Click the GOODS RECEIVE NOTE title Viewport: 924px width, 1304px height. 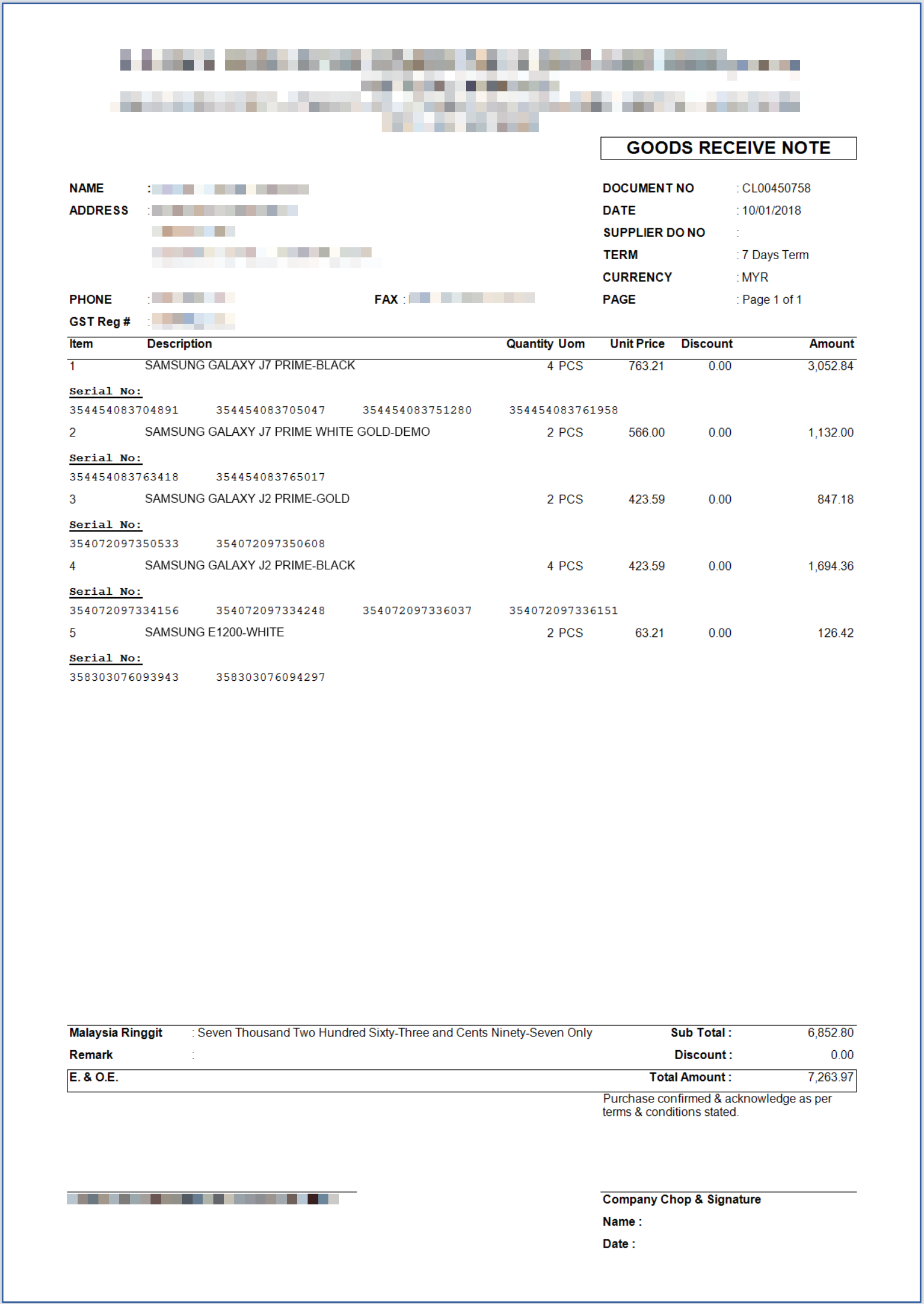coord(728,148)
